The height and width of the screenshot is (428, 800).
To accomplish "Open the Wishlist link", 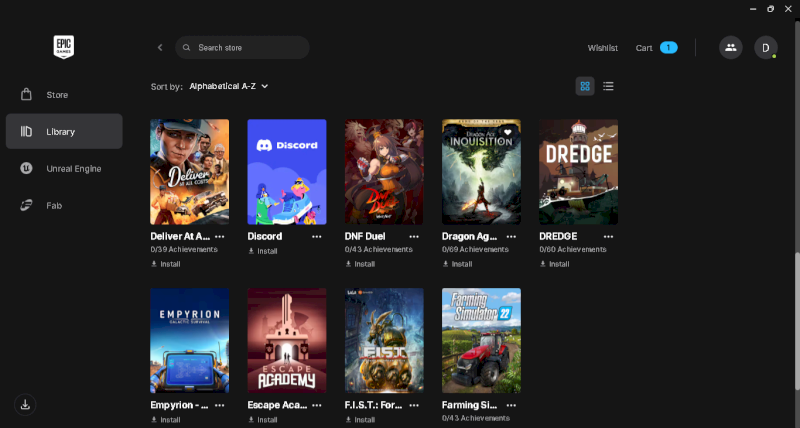I will pyautogui.click(x=603, y=47).
